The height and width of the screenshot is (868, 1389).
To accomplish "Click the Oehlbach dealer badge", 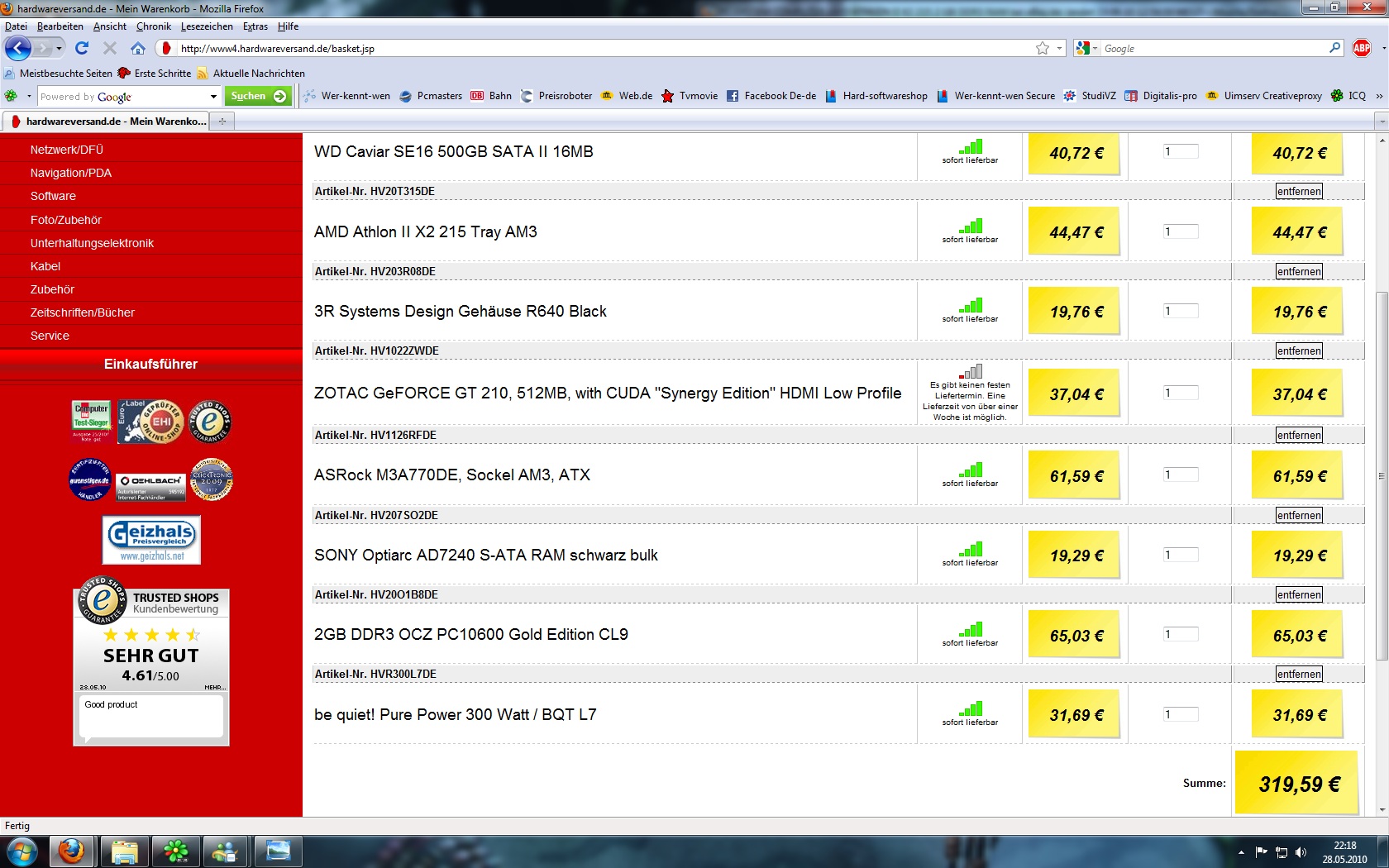I will tap(151, 486).
